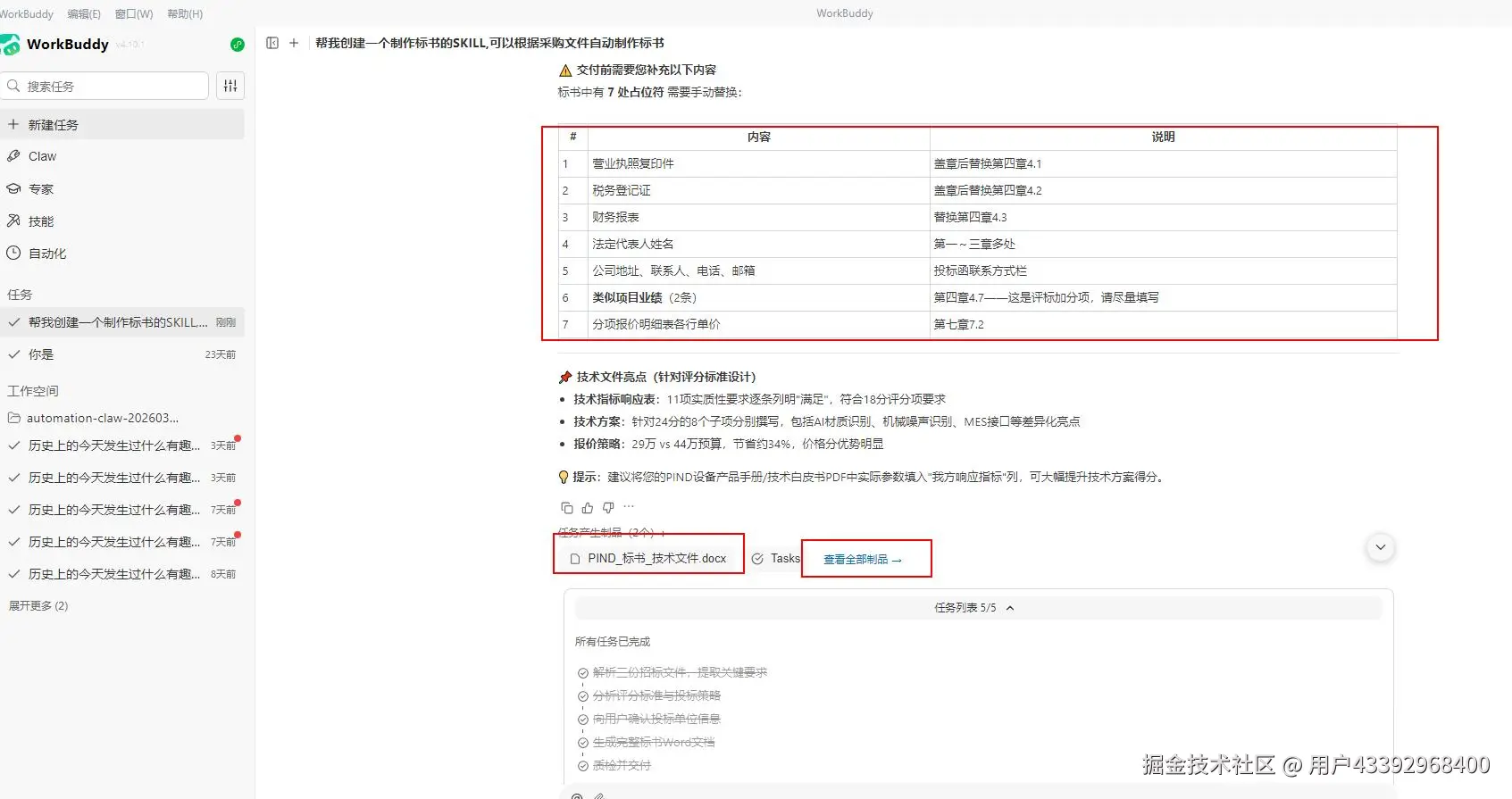
Task: Click the lightbulb icon beside 提示
Action: [x=564, y=477]
